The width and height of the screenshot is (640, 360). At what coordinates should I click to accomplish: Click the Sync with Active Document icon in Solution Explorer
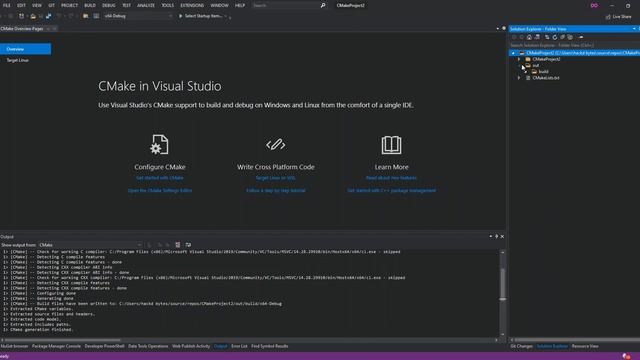tap(547, 37)
